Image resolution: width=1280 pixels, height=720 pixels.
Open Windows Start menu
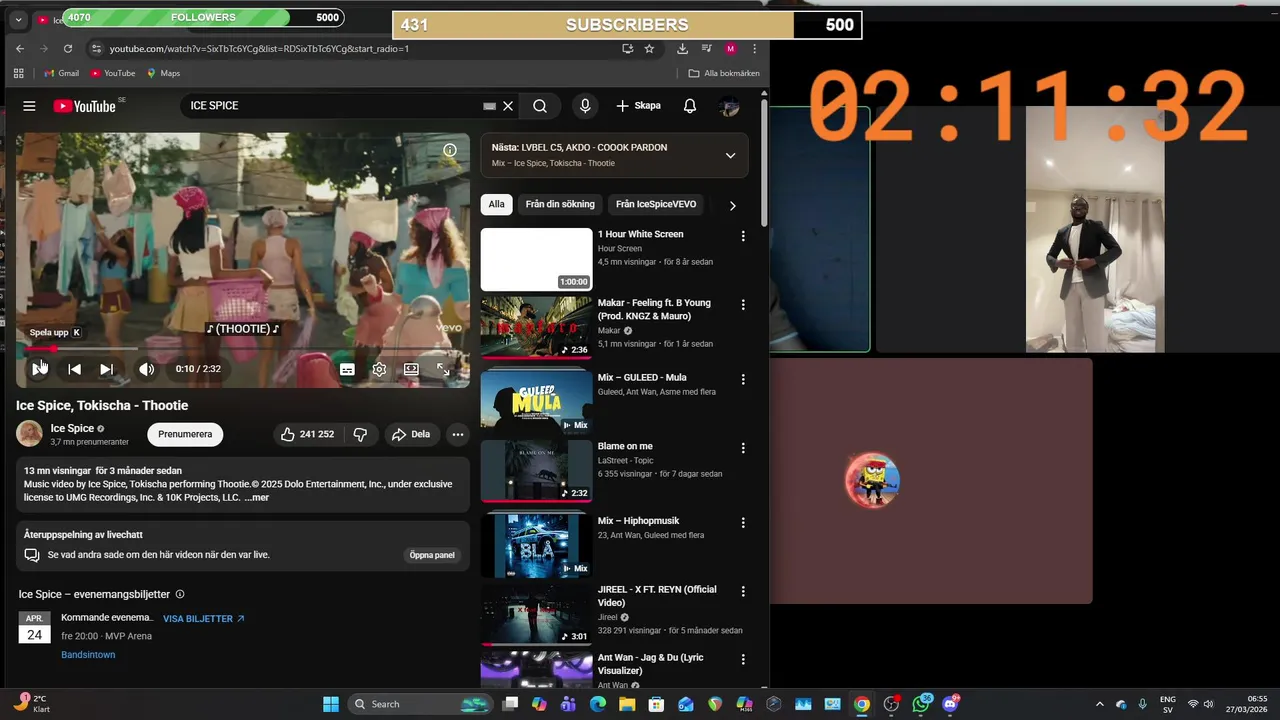coord(331,704)
